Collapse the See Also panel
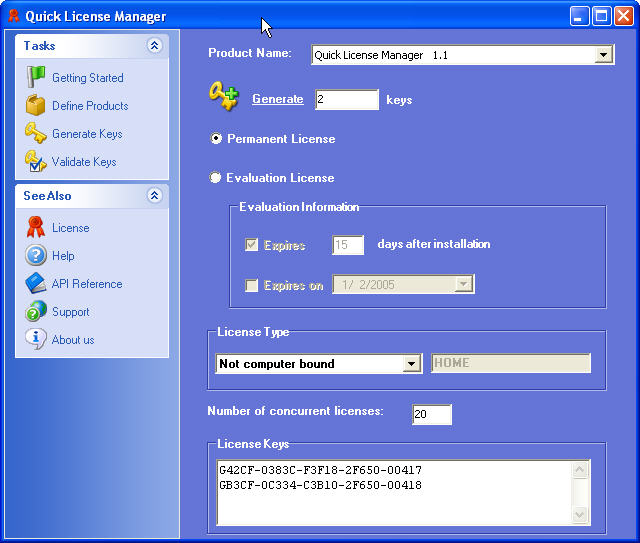 click(154, 196)
